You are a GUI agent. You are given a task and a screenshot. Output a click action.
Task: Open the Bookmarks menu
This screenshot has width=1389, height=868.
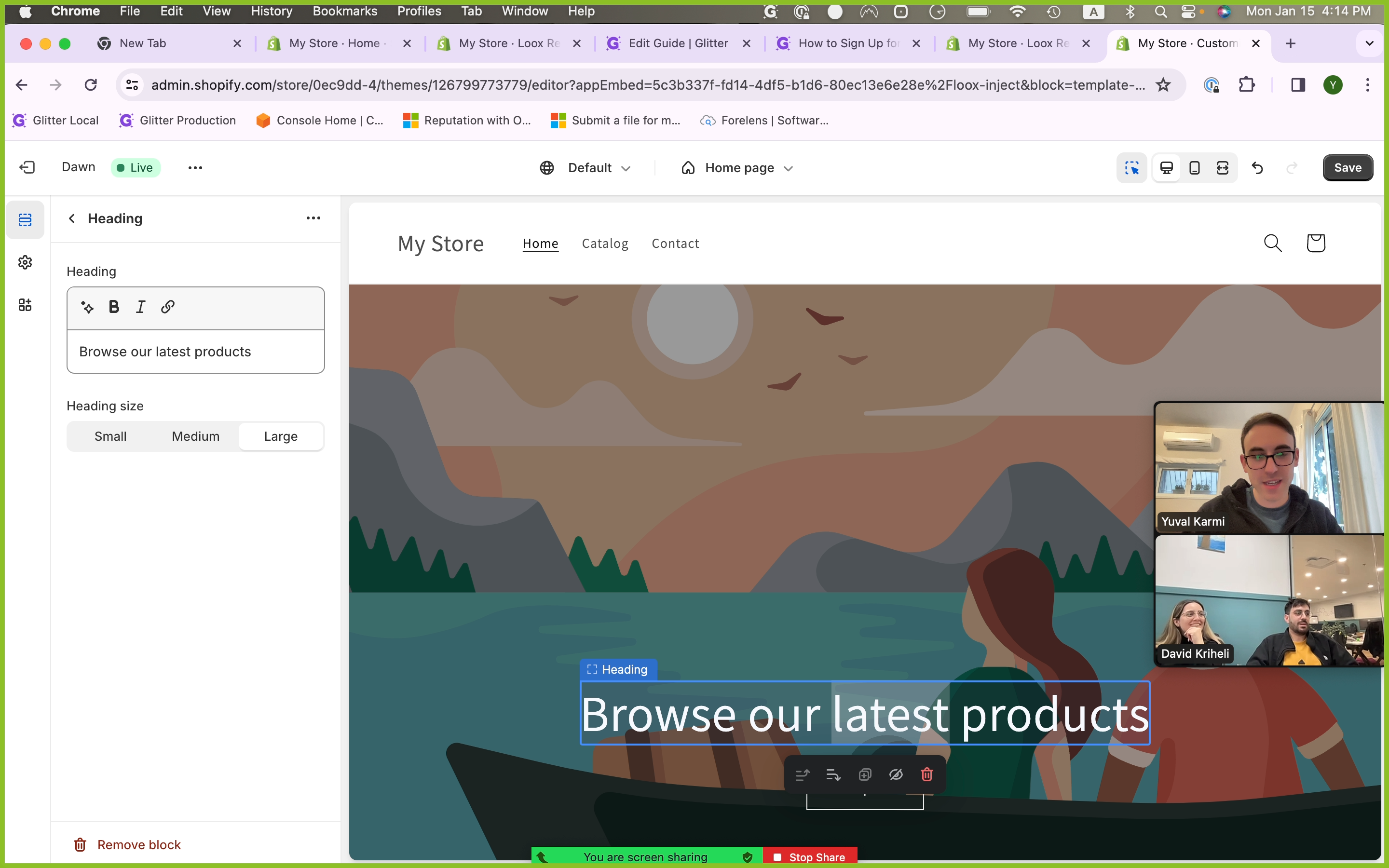[x=344, y=12]
